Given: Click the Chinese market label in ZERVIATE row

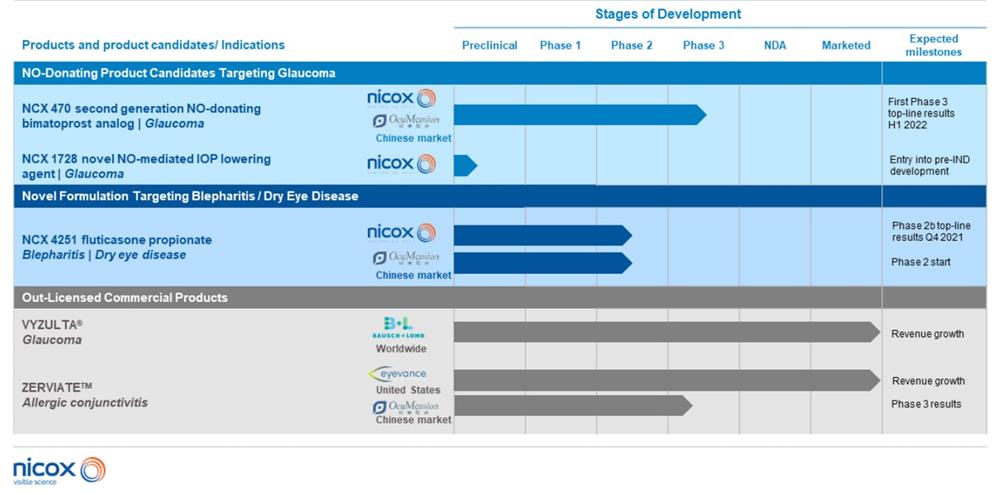Looking at the screenshot, I should pos(413,420).
